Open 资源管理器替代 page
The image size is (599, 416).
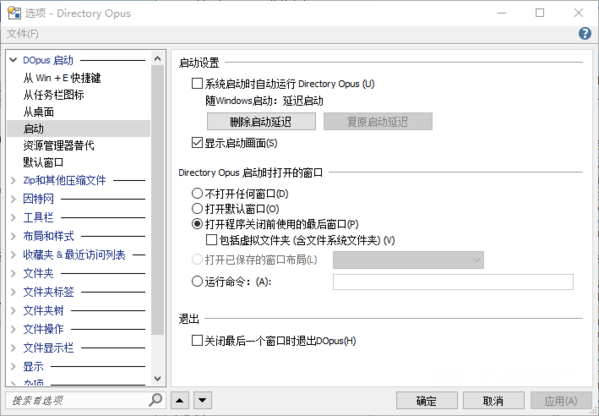pyautogui.click(x=58, y=146)
